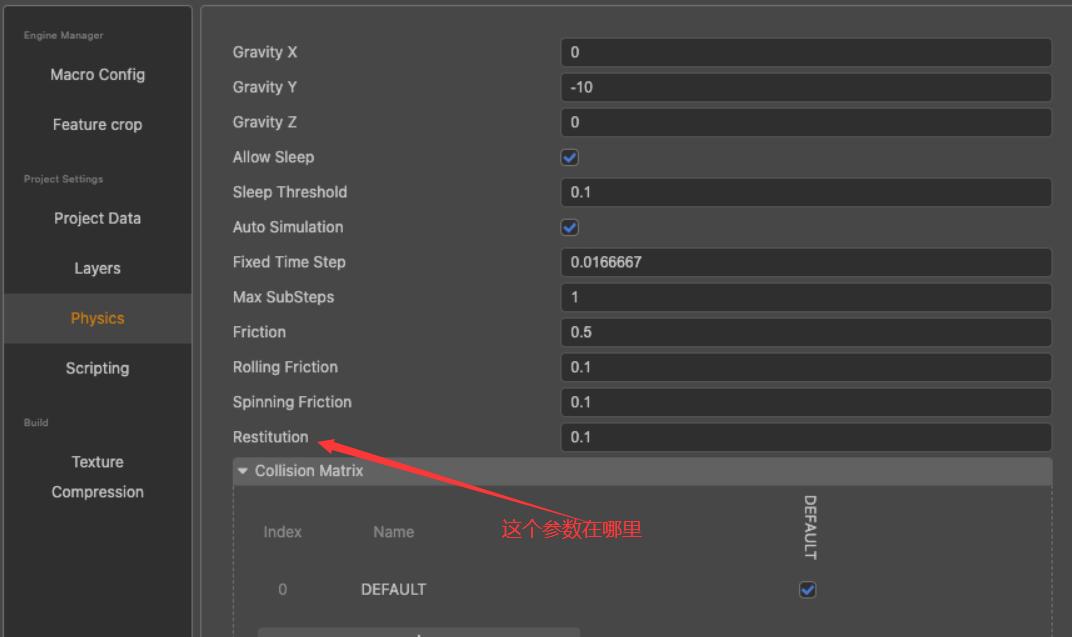Click the Gravity X input field
This screenshot has width=1072, height=637.
tap(806, 52)
